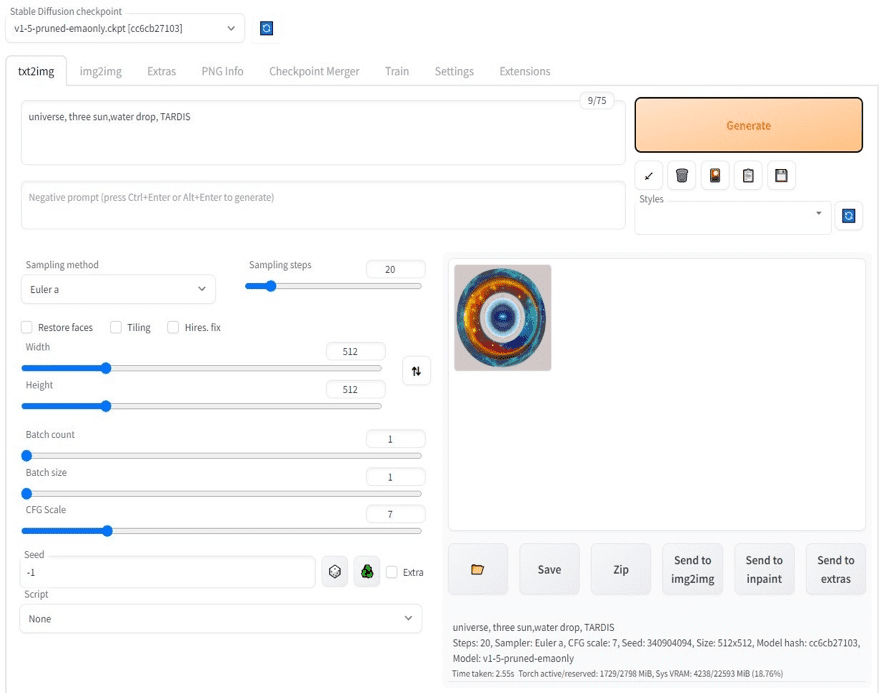Enable the Restore faces checkbox

point(27,327)
